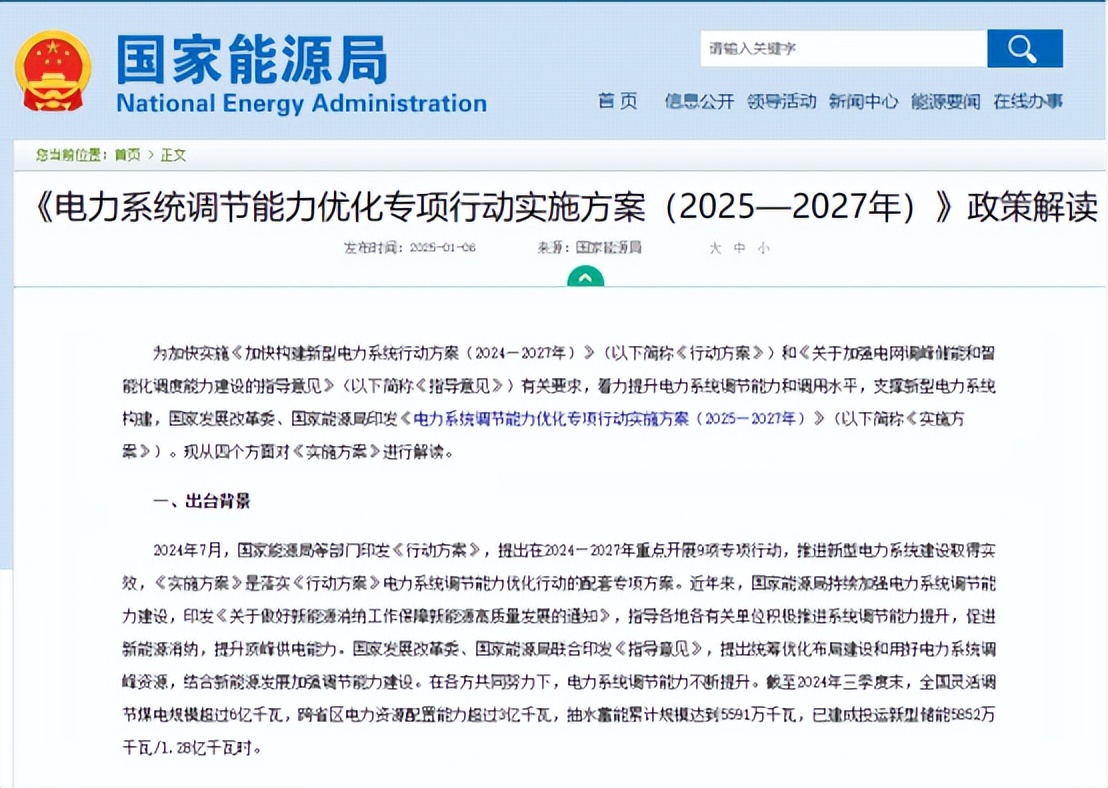
Task: Set font size to 大
Action: click(715, 248)
